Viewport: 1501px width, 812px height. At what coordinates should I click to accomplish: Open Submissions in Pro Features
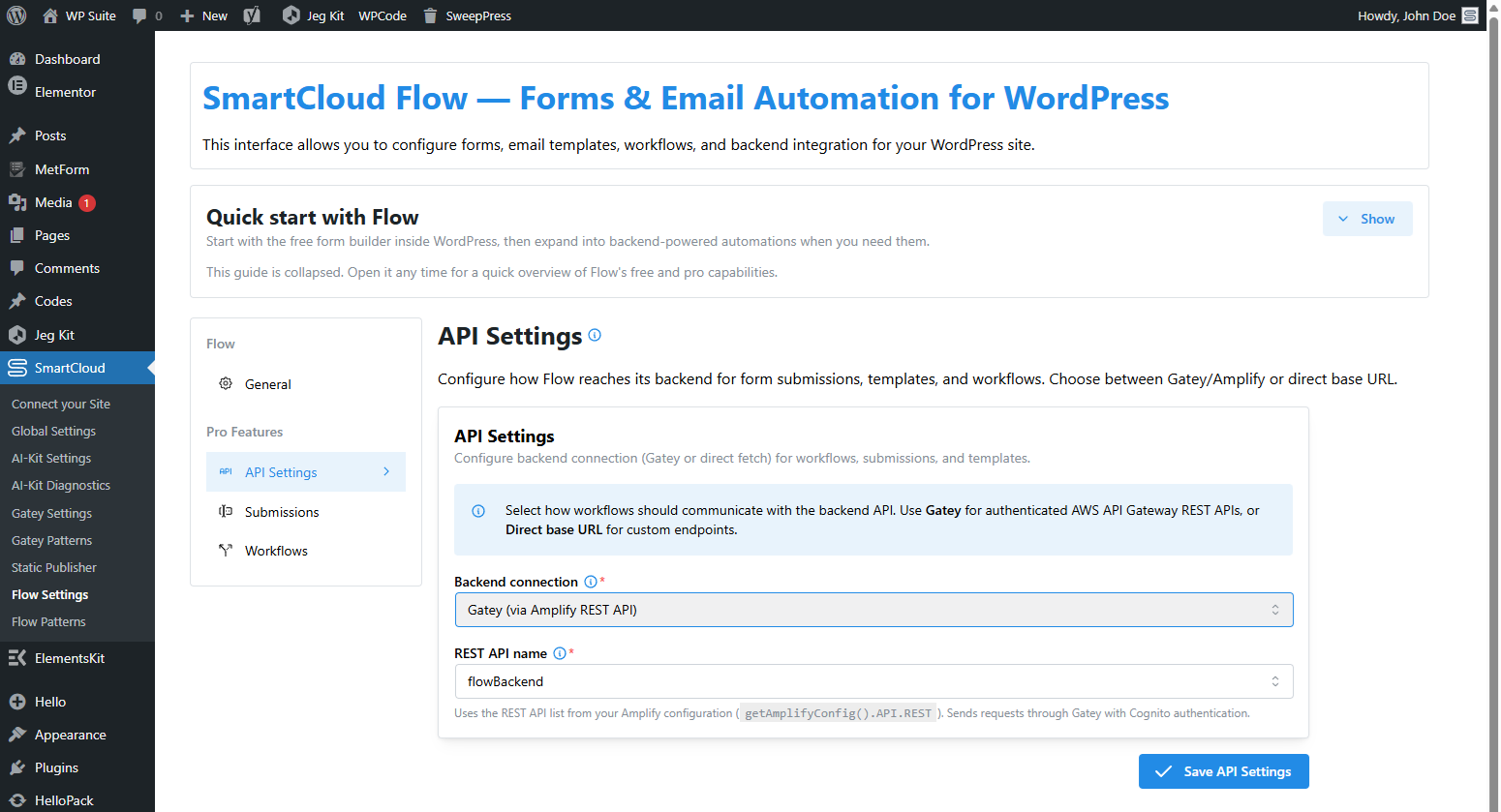point(306,512)
